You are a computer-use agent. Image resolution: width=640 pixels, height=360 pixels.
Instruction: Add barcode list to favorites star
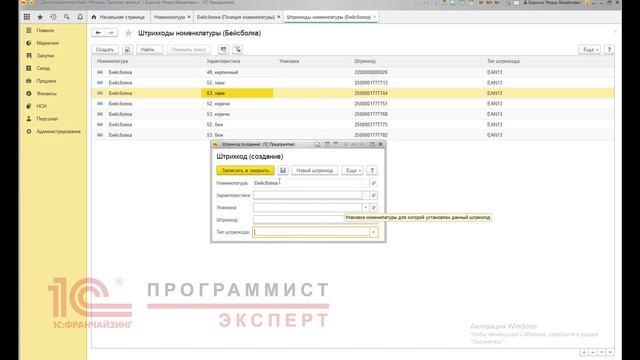(129, 33)
